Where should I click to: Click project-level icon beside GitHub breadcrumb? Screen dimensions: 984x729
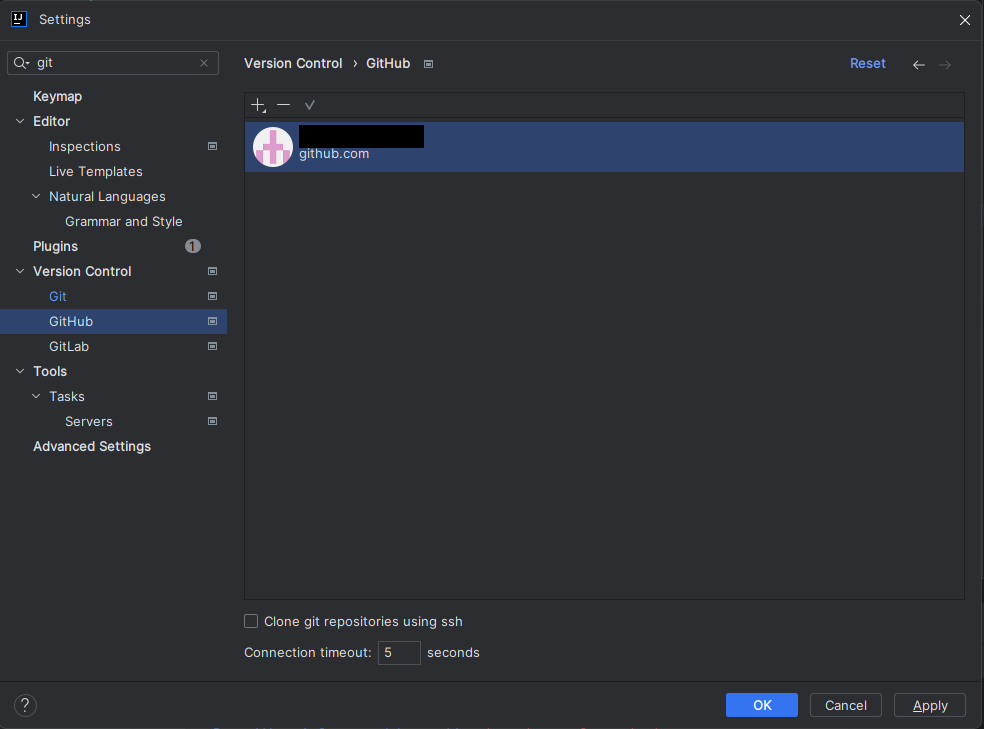429,64
